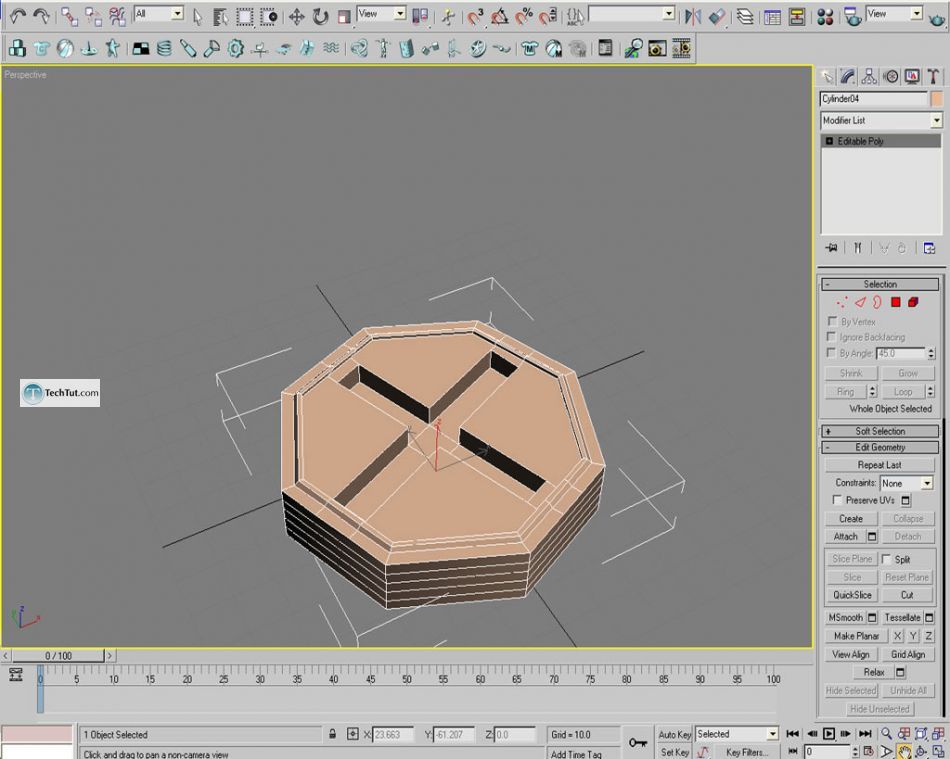Toggle the 3D Snaps icon
The height and width of the screenshot is (759, 950).
(x=475, y=17)
